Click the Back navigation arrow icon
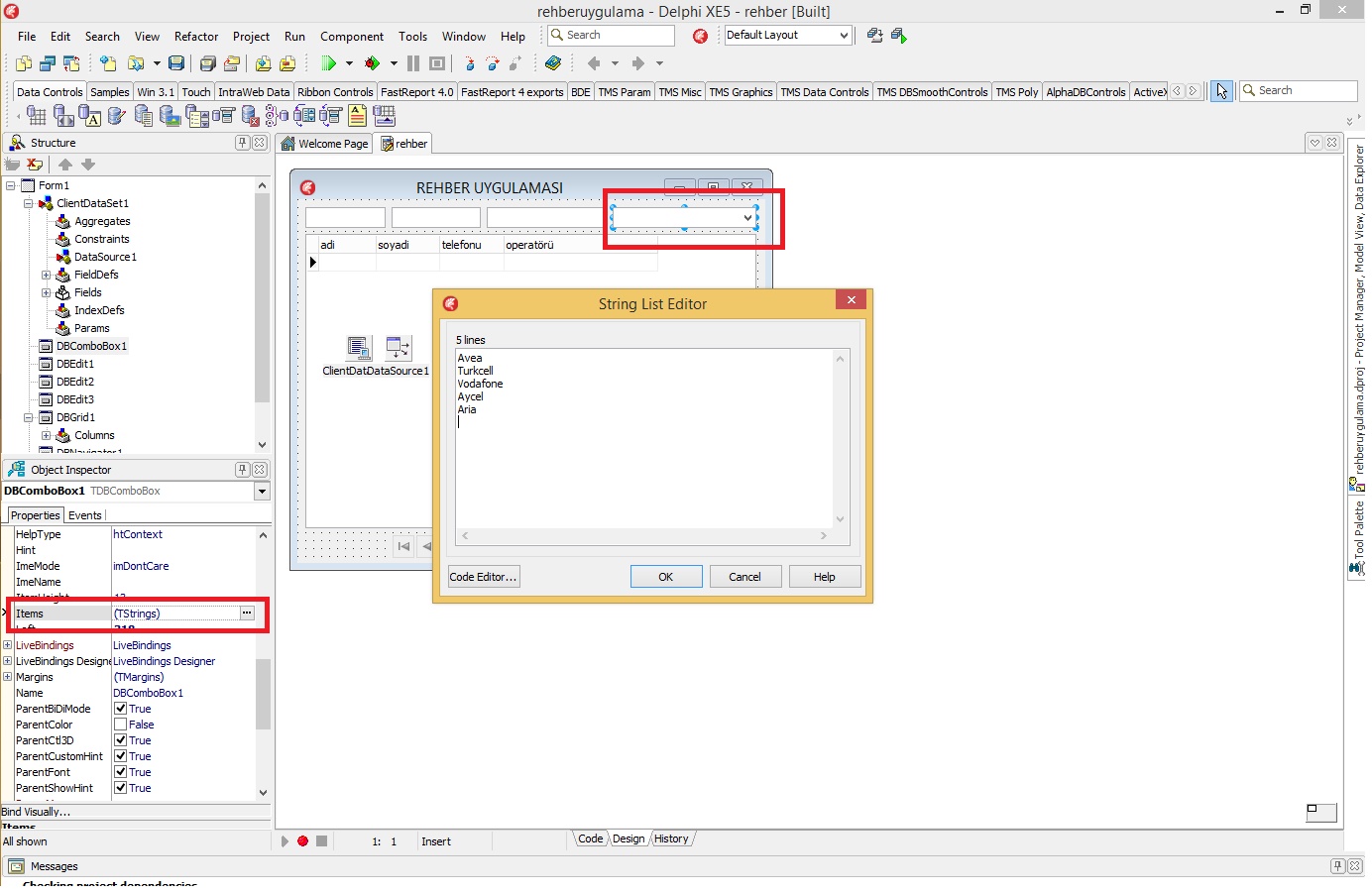This screenshot has width=1372, height=894. (x=594, y=63)
